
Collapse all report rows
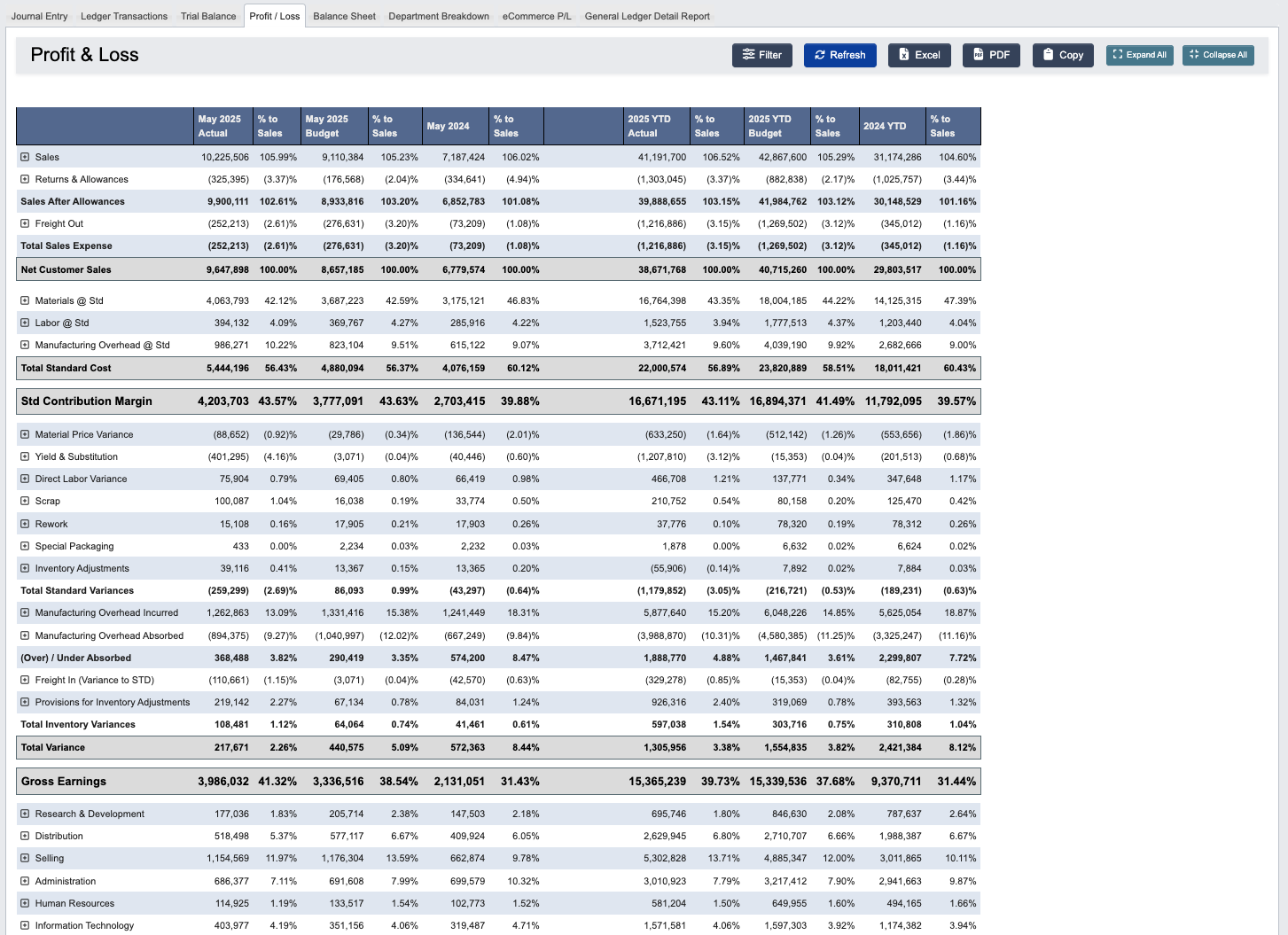pyautogui.click(x=1218, y=54)
